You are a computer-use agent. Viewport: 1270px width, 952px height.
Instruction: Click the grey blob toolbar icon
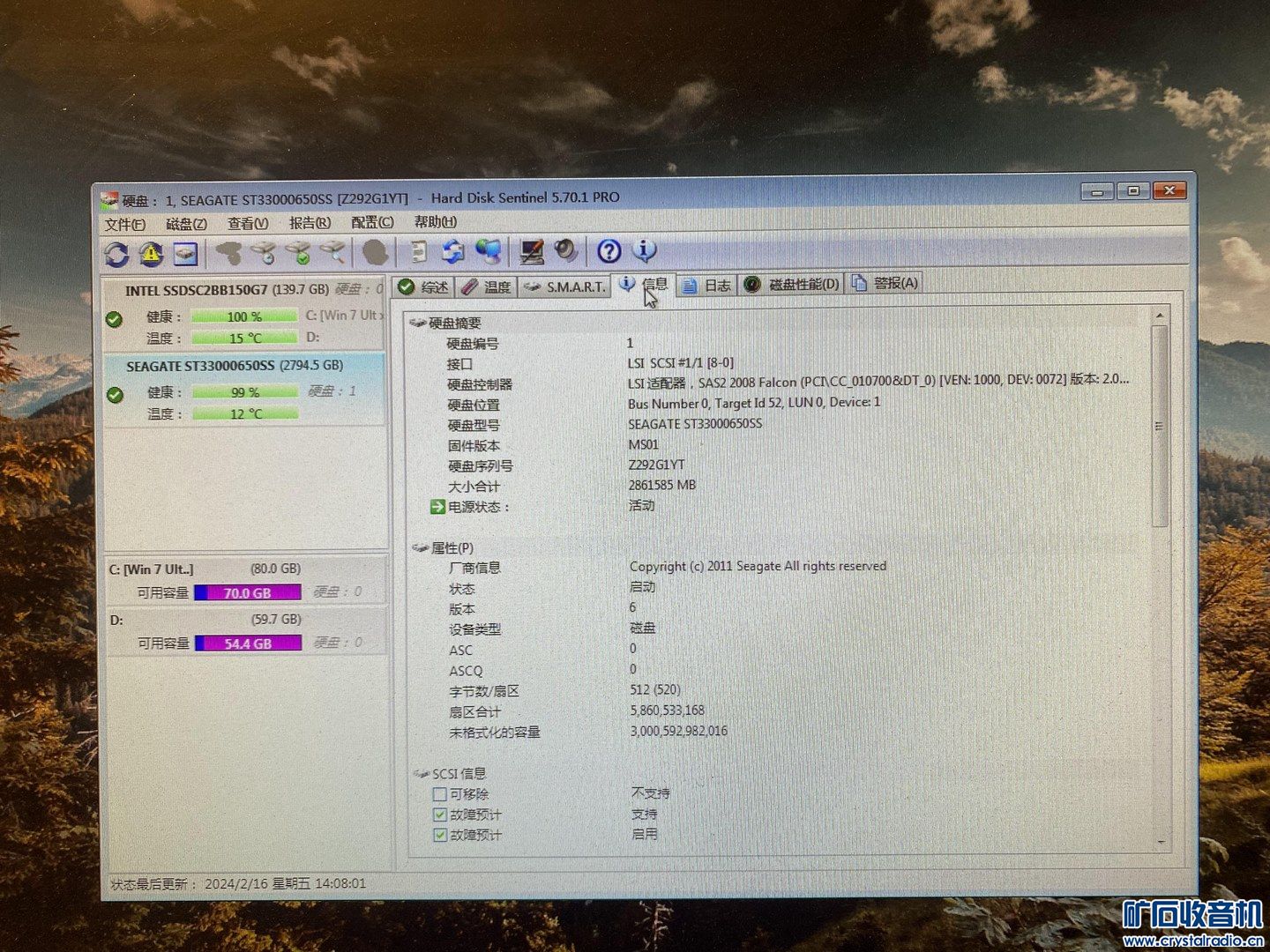tap(376, 253)
